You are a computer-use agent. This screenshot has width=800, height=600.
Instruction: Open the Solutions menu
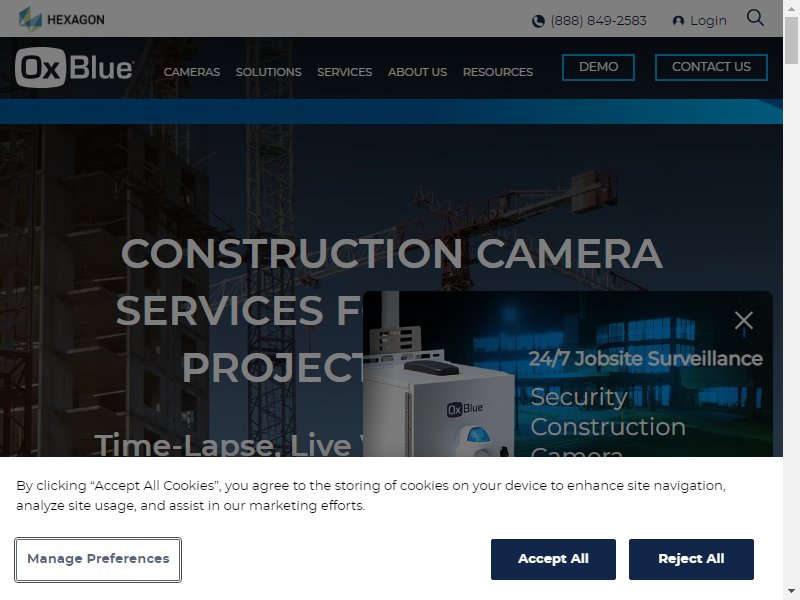(268, 72)
